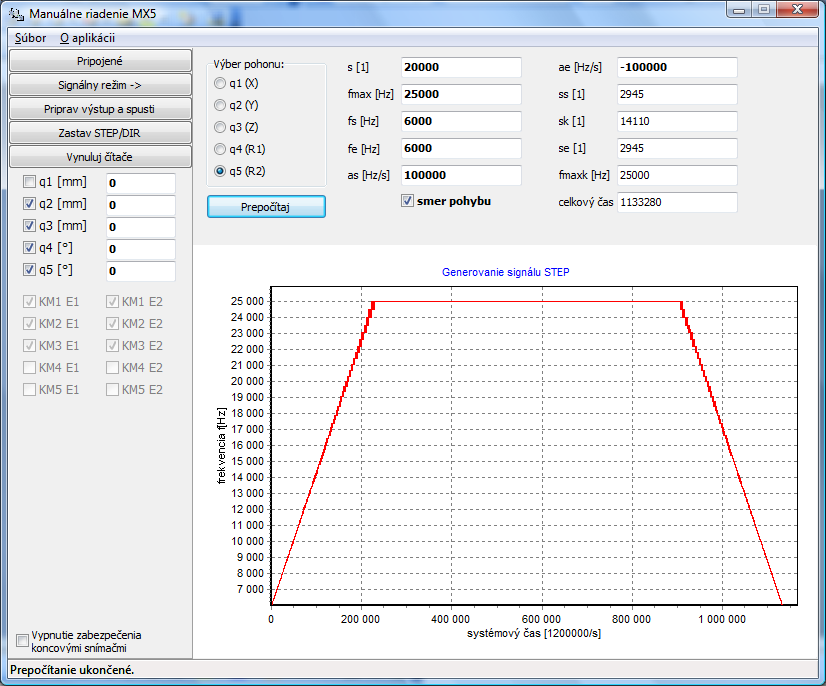Open the Súbor menu
The width and height of the screenshot is (826, 686).
pyautogui.click(x=31, y=38)
